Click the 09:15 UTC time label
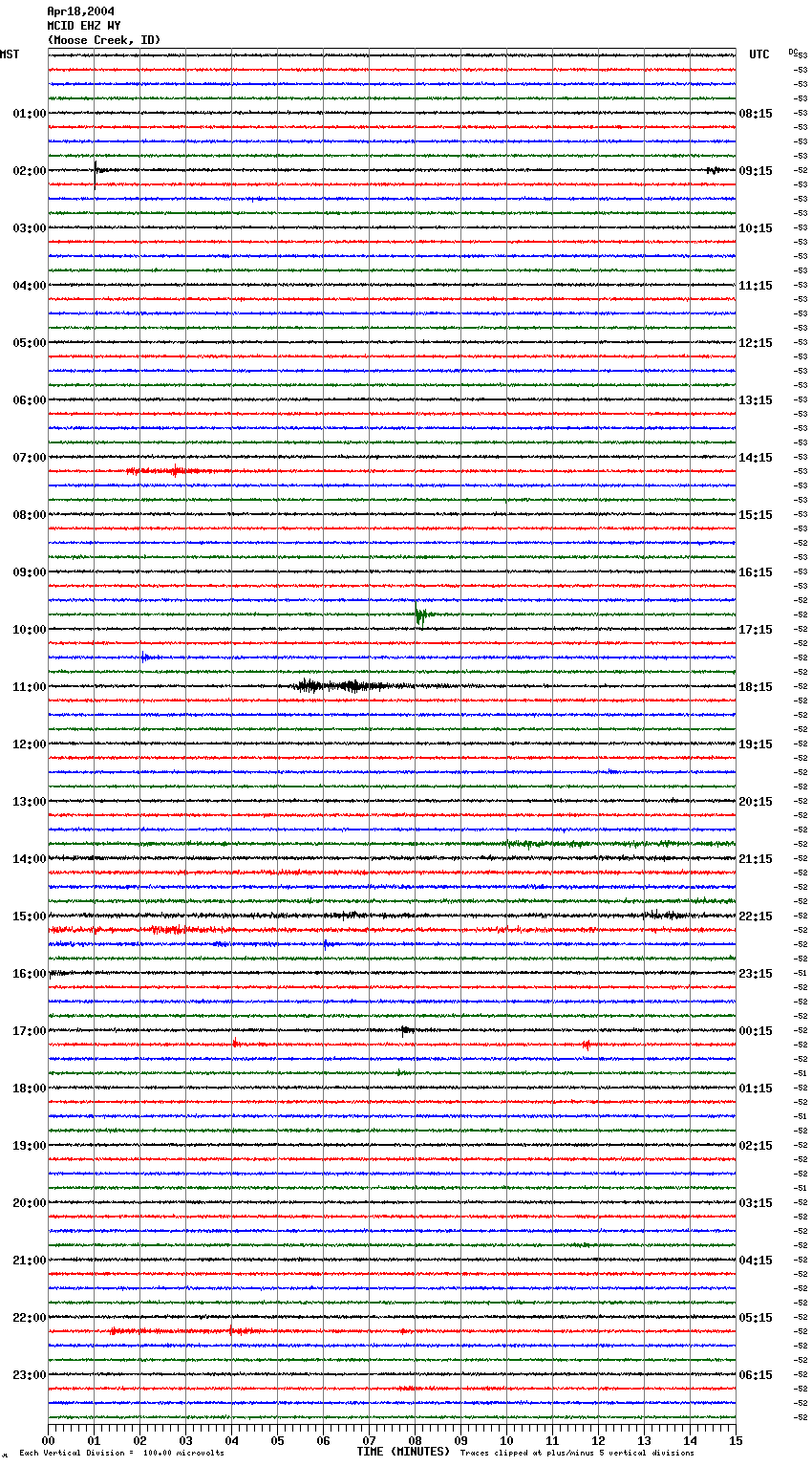812x1466 pixels. [756, 171]
